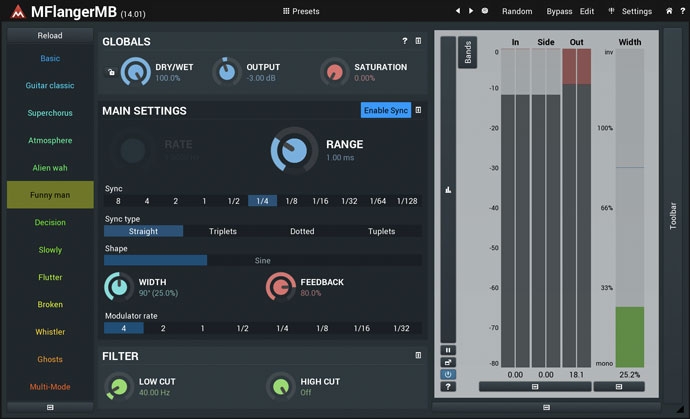690x419 pixels.
Task: Open the Globals help question mark
Action: pos(405,41)
